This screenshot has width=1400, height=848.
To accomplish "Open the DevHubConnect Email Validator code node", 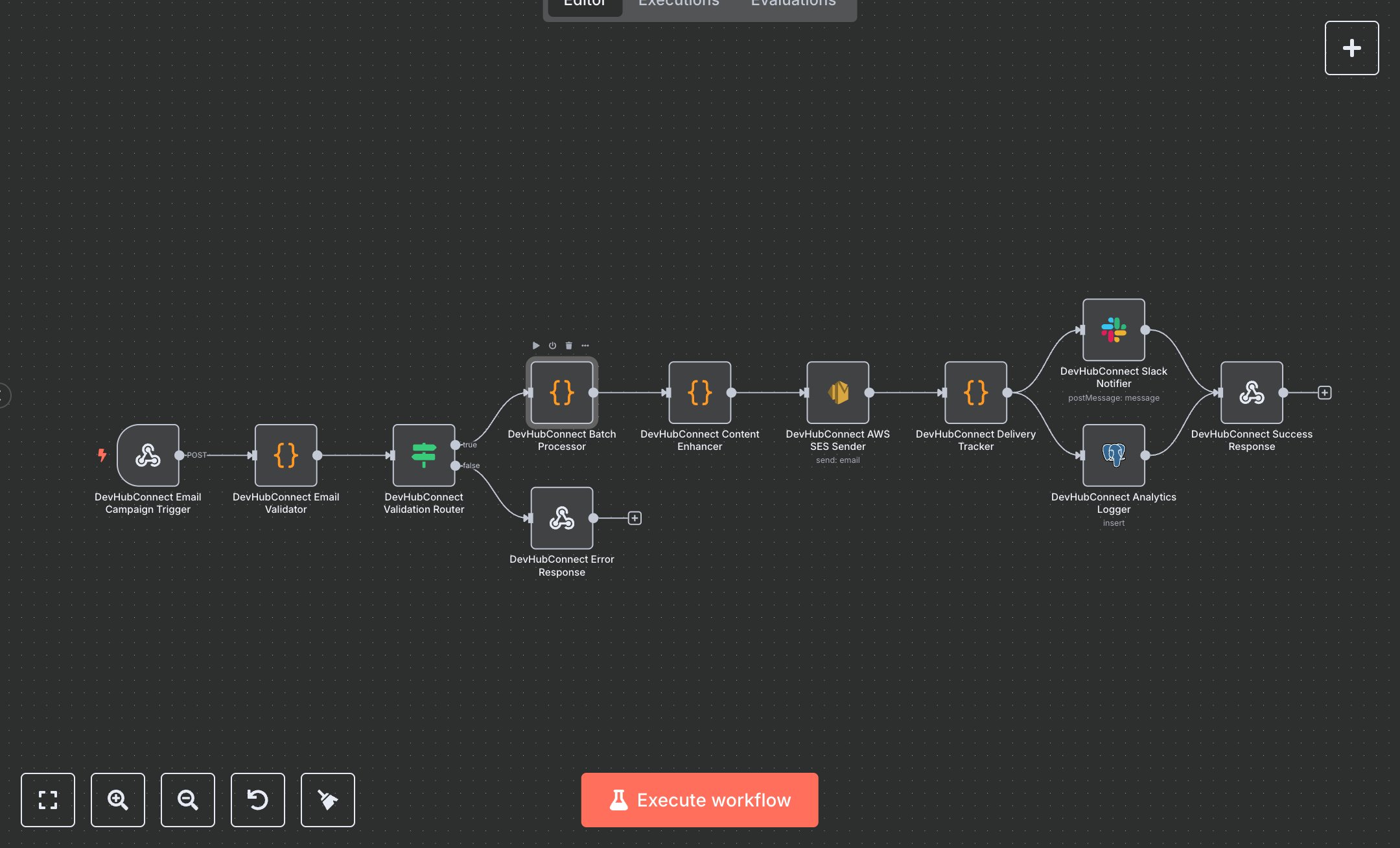I will point(286,455).
